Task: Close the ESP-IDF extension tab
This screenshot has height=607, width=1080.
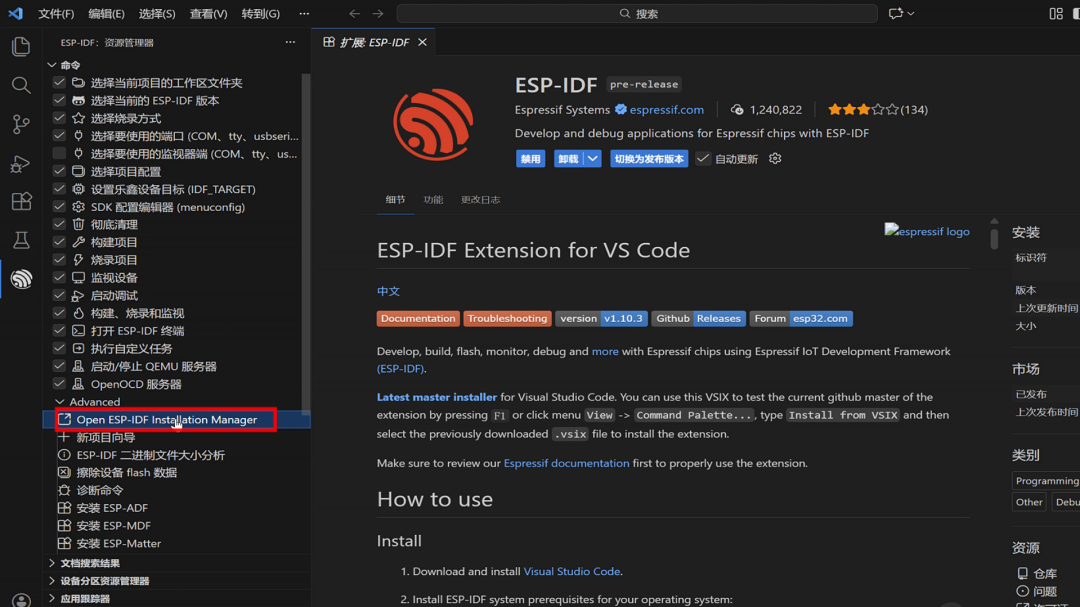Action: [x=422, y=43]
